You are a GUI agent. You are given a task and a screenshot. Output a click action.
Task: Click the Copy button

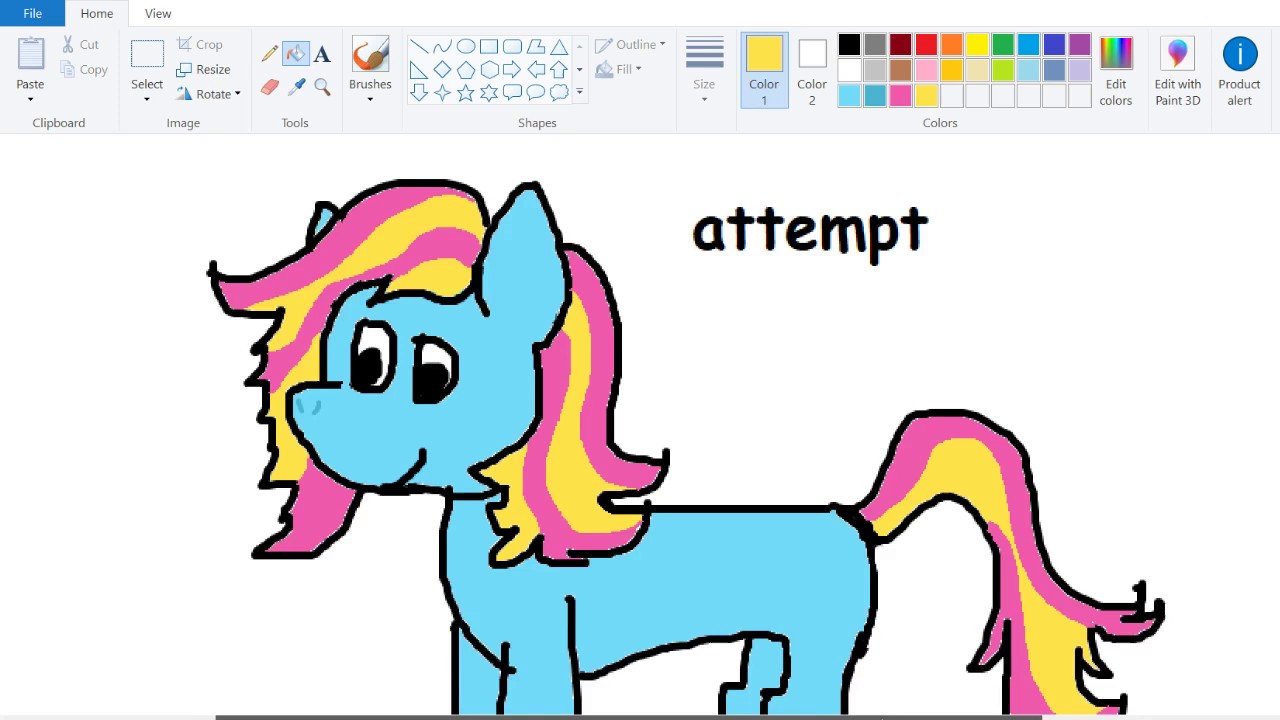(x=83, y=70)
